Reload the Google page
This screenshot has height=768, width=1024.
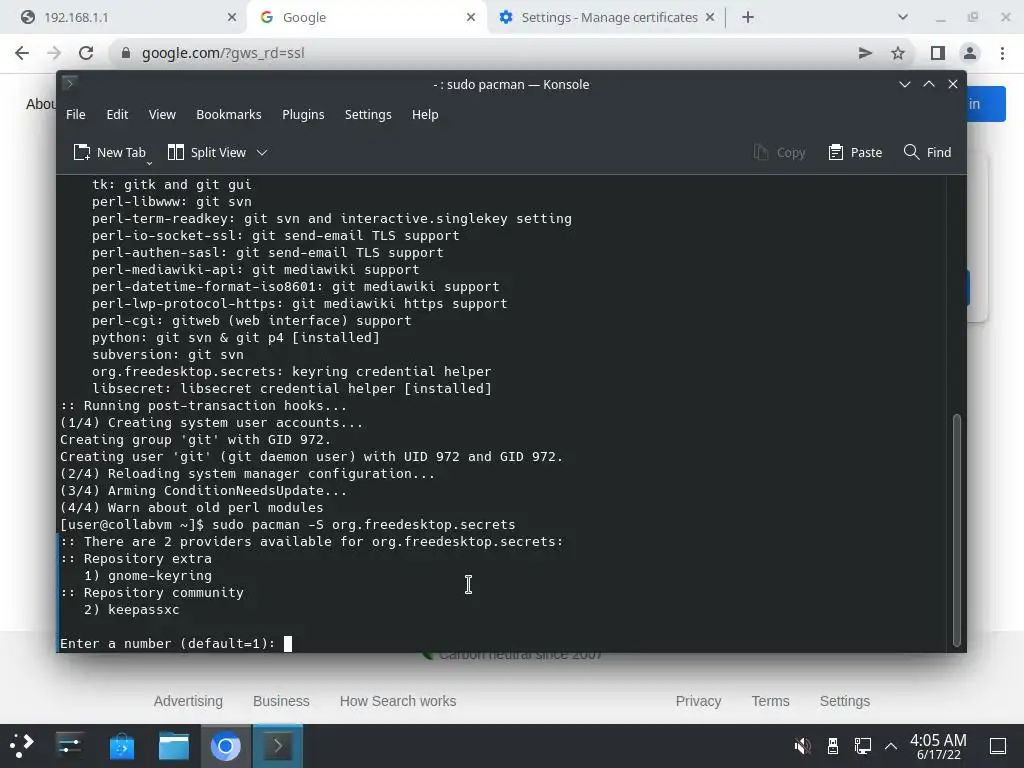coord(86,53)
